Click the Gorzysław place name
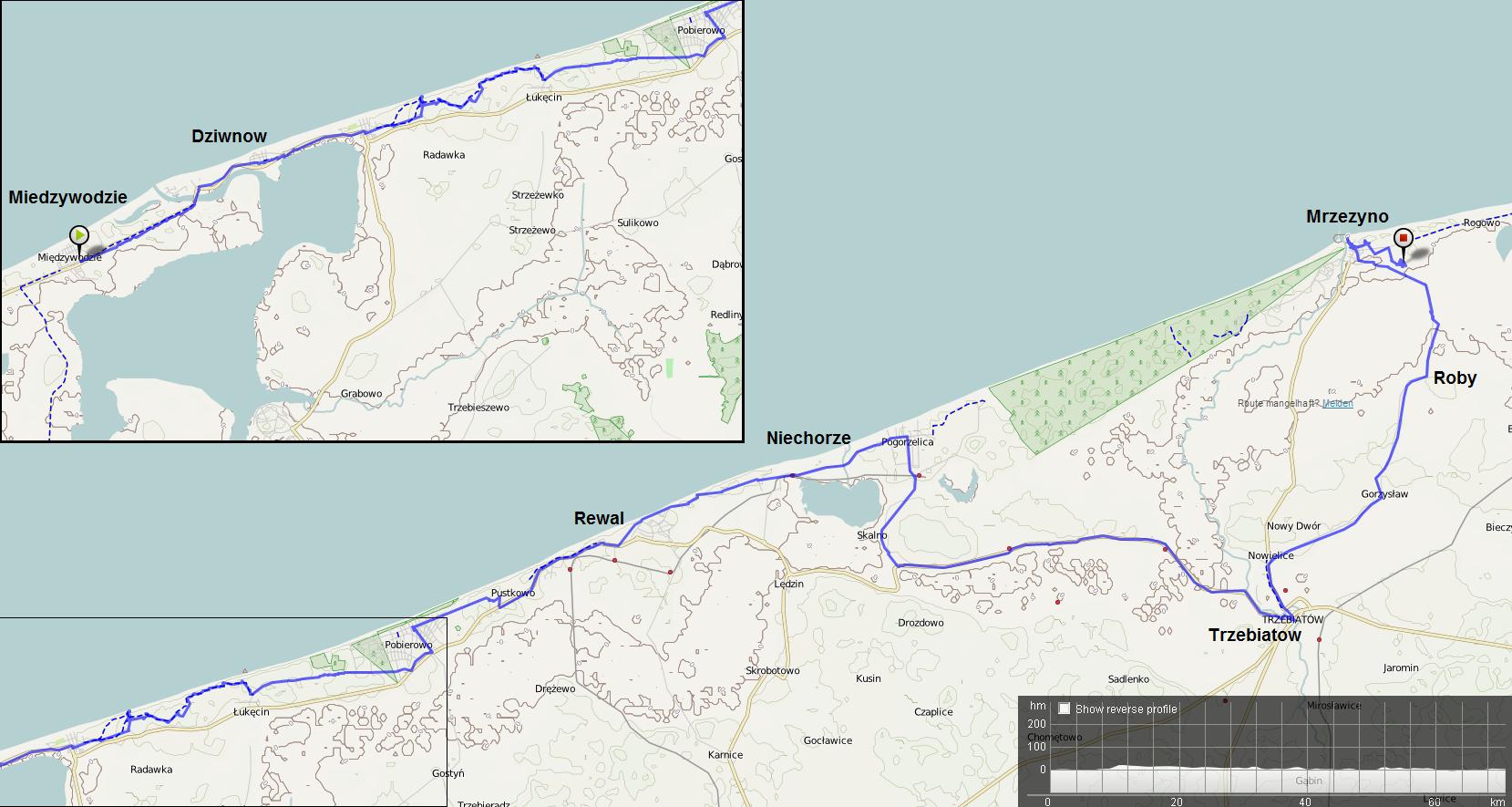Image resolution: width=1512 pixels, height=807 pixels. pos(1384,494)
